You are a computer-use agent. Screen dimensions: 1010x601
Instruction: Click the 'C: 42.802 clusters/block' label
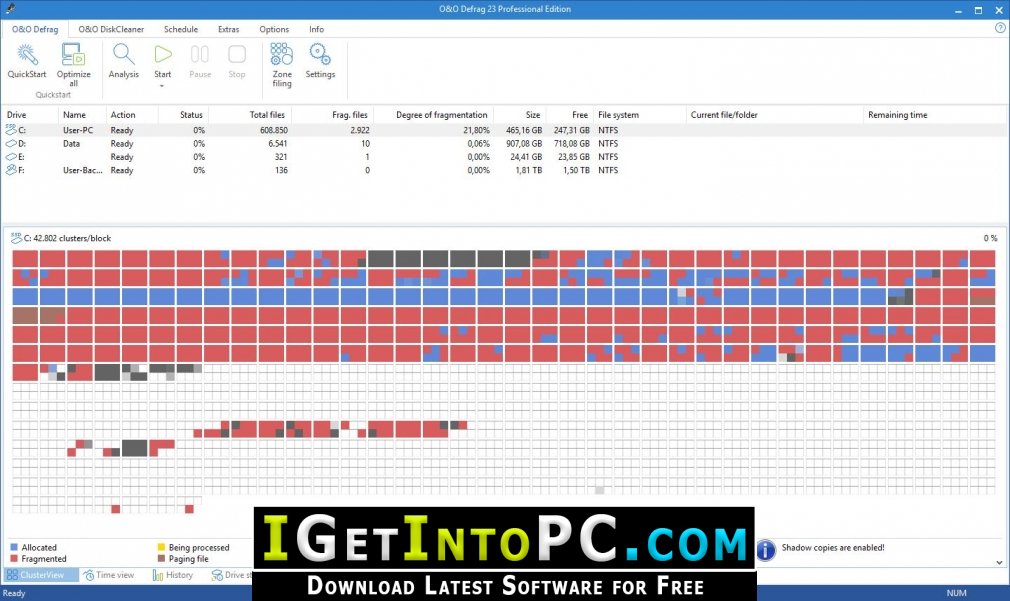tap(67, 238)
